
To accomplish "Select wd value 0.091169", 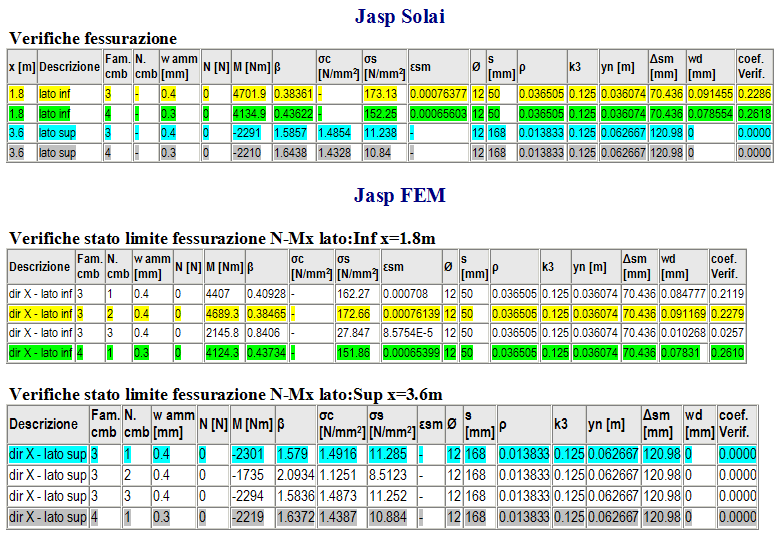I will pos(683,314).
